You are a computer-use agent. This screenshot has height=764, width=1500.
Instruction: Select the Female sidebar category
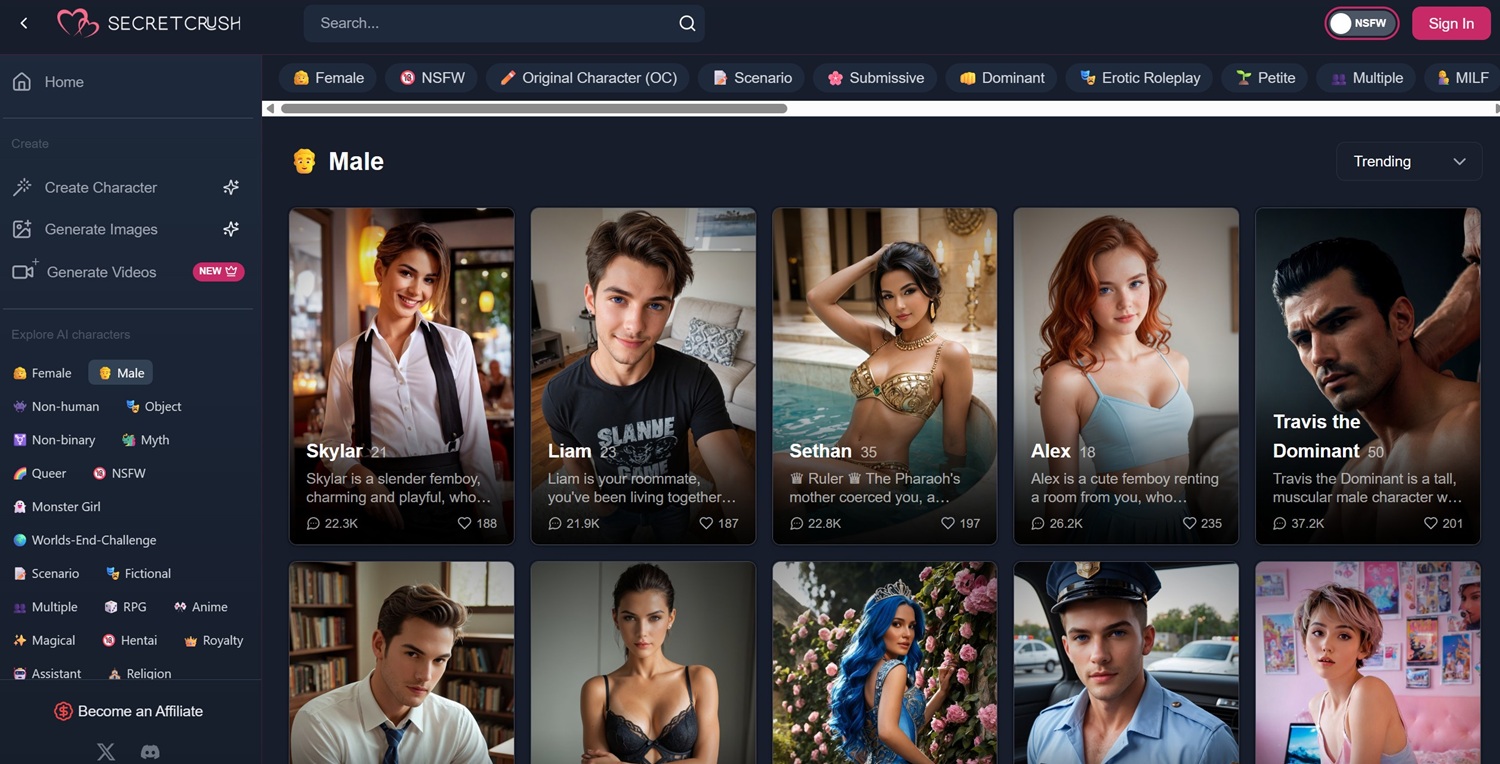[42, 373]
